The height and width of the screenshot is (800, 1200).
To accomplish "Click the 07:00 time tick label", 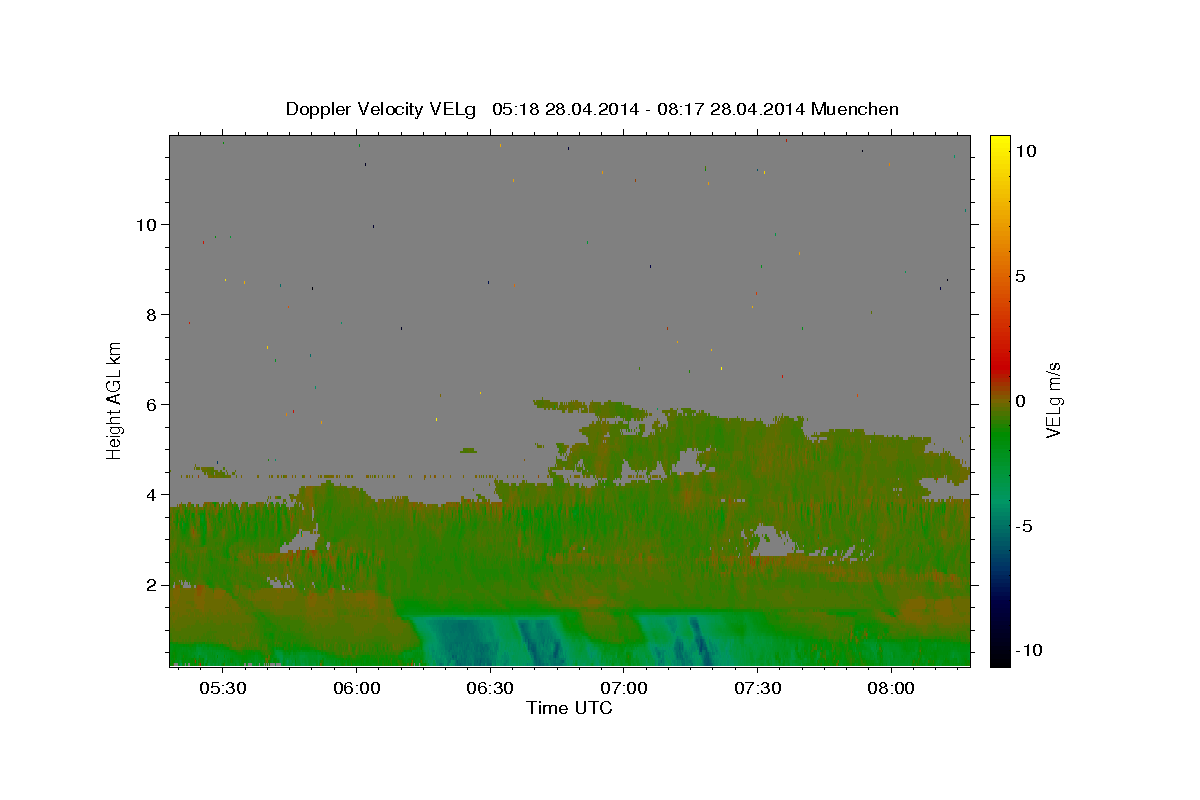I will 624,688.
